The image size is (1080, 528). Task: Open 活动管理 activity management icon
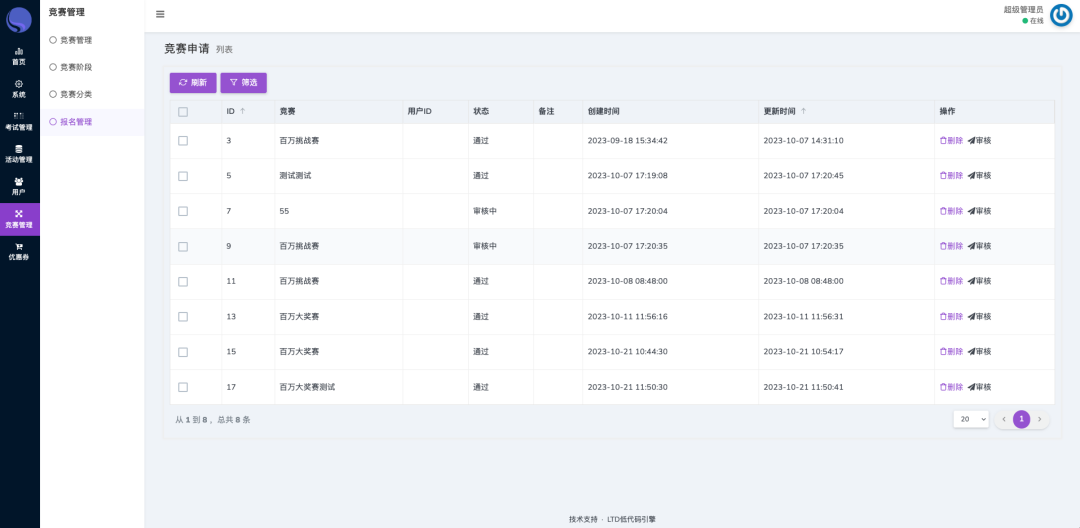point(19,149)
